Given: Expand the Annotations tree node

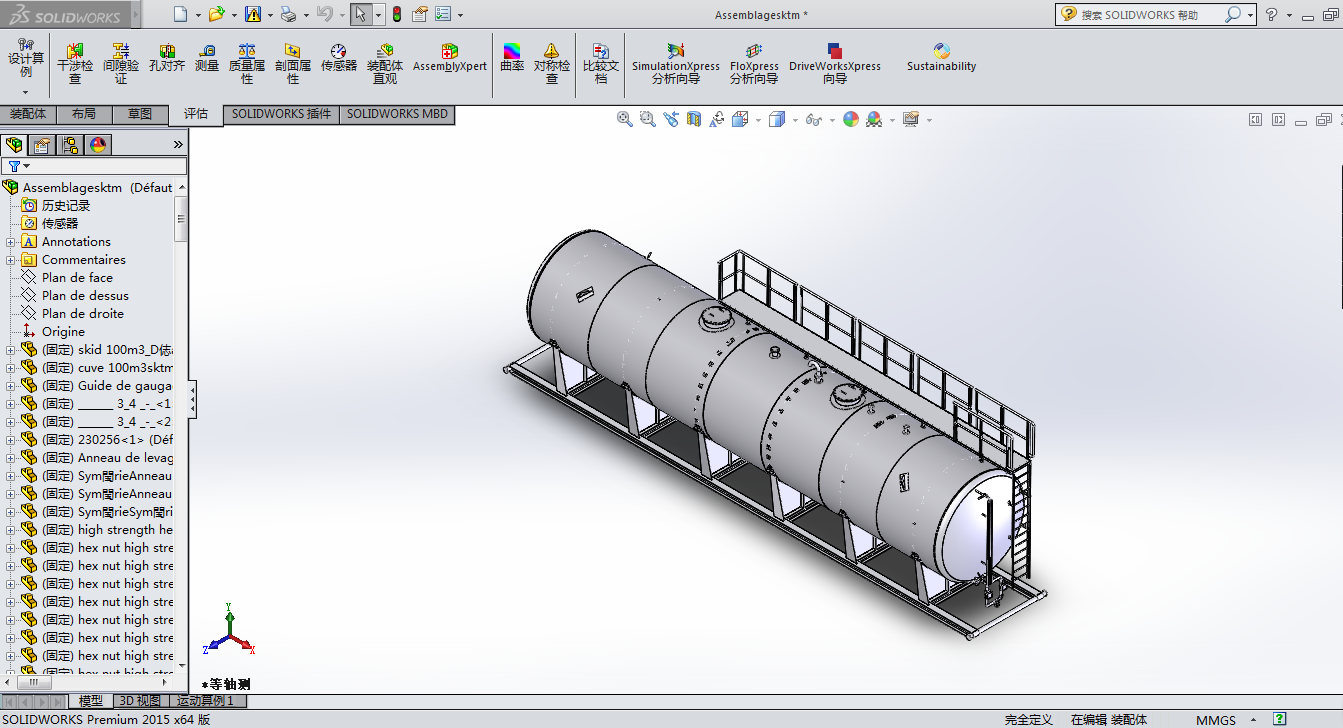Looking at the screenshot, I should [11, 242].
